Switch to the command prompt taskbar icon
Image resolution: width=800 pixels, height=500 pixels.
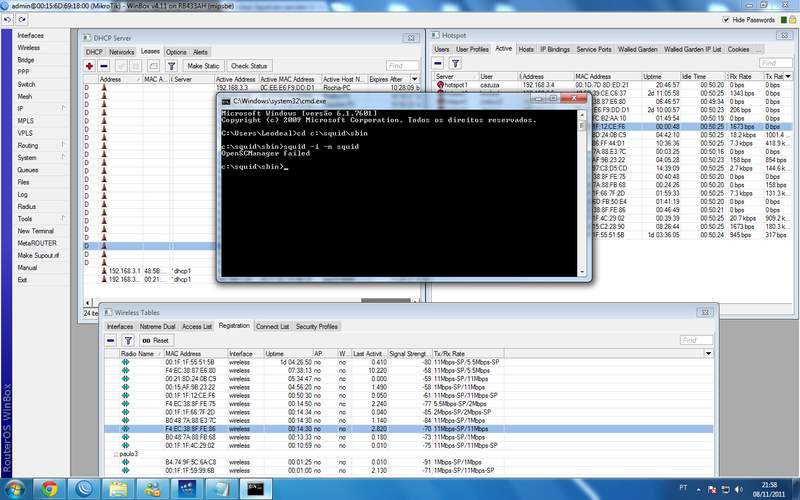coord(256,489)
